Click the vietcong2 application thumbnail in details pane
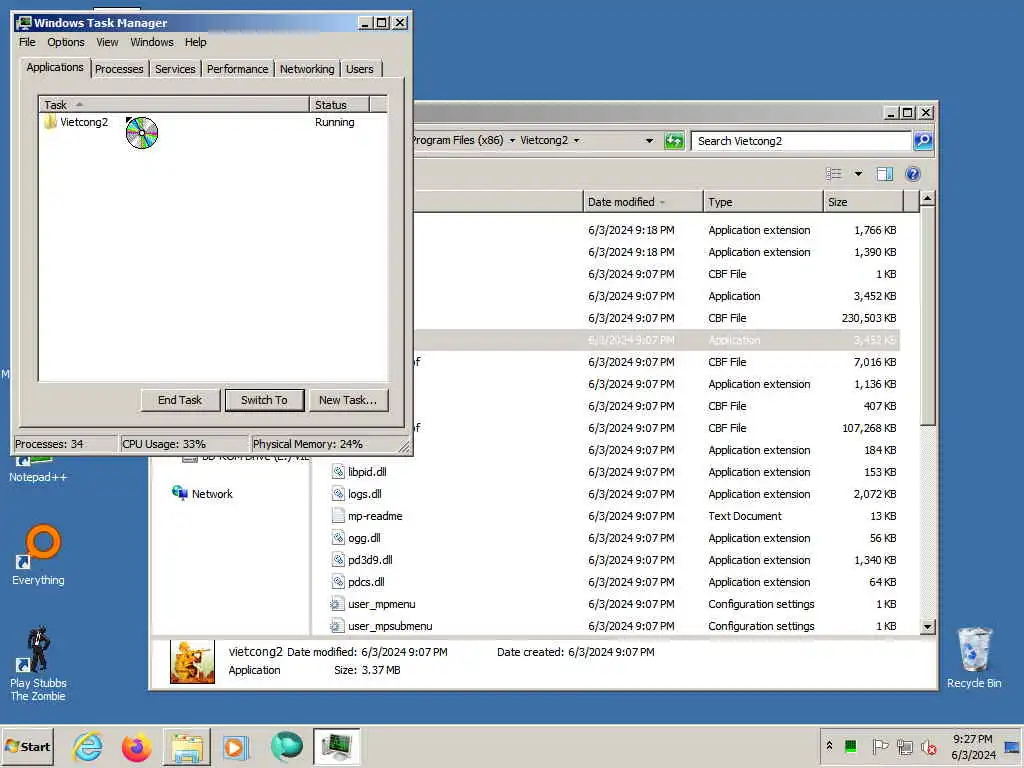 (x=192, y=662)
